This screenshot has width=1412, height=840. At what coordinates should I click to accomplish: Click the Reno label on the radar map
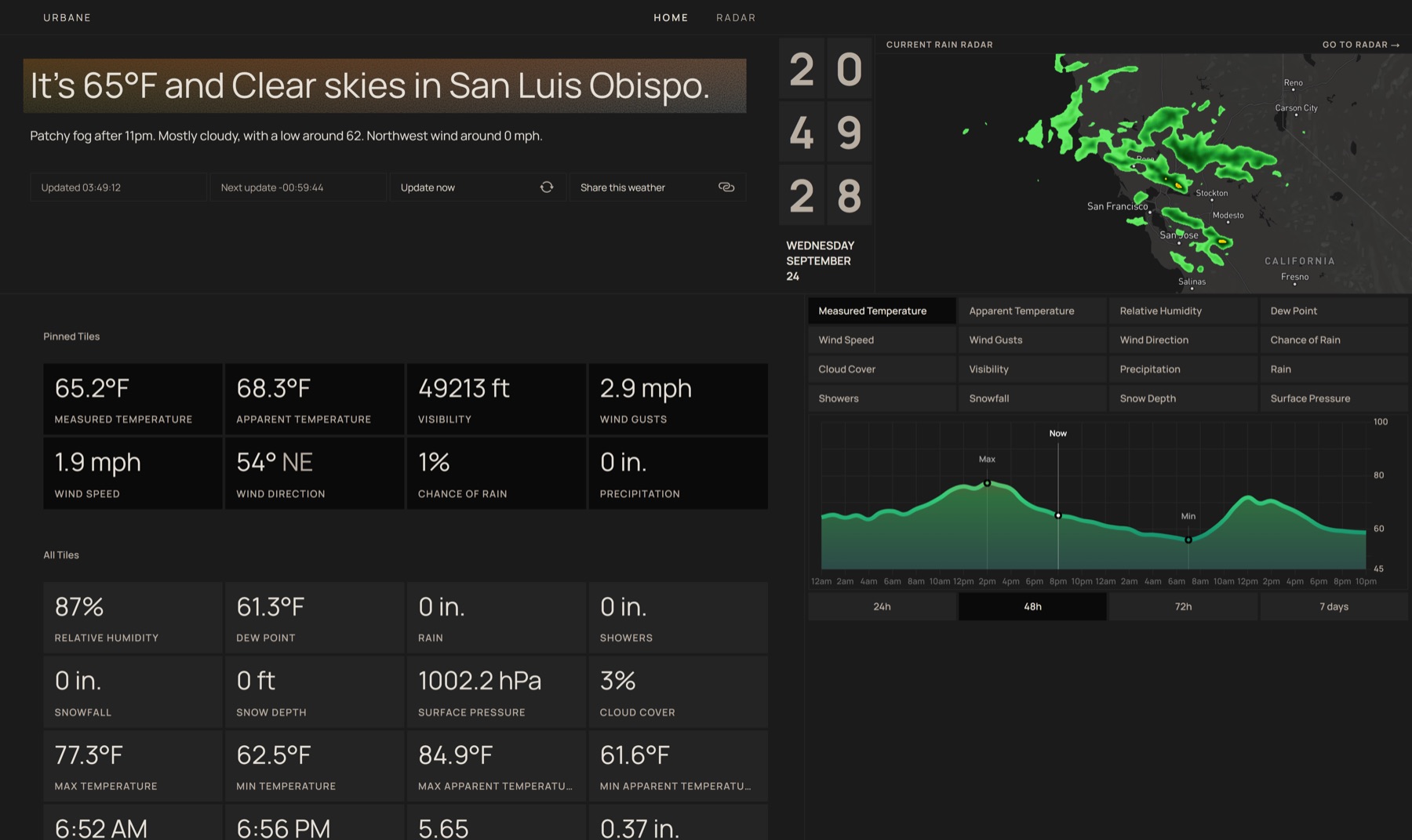pyautogui.click(x=1293, y=82)
